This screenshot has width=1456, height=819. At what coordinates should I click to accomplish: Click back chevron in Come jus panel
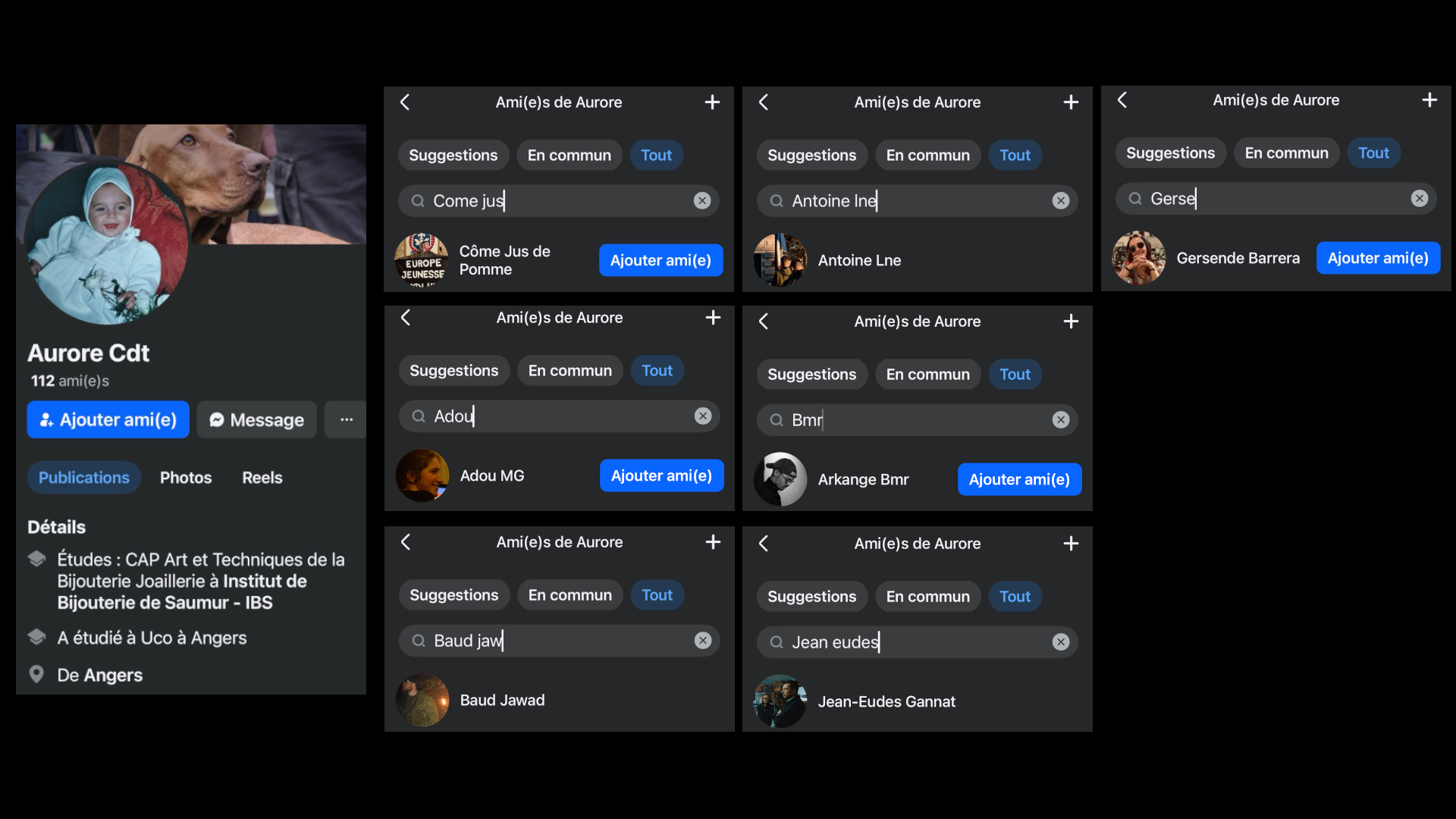[x=405, y=102]
